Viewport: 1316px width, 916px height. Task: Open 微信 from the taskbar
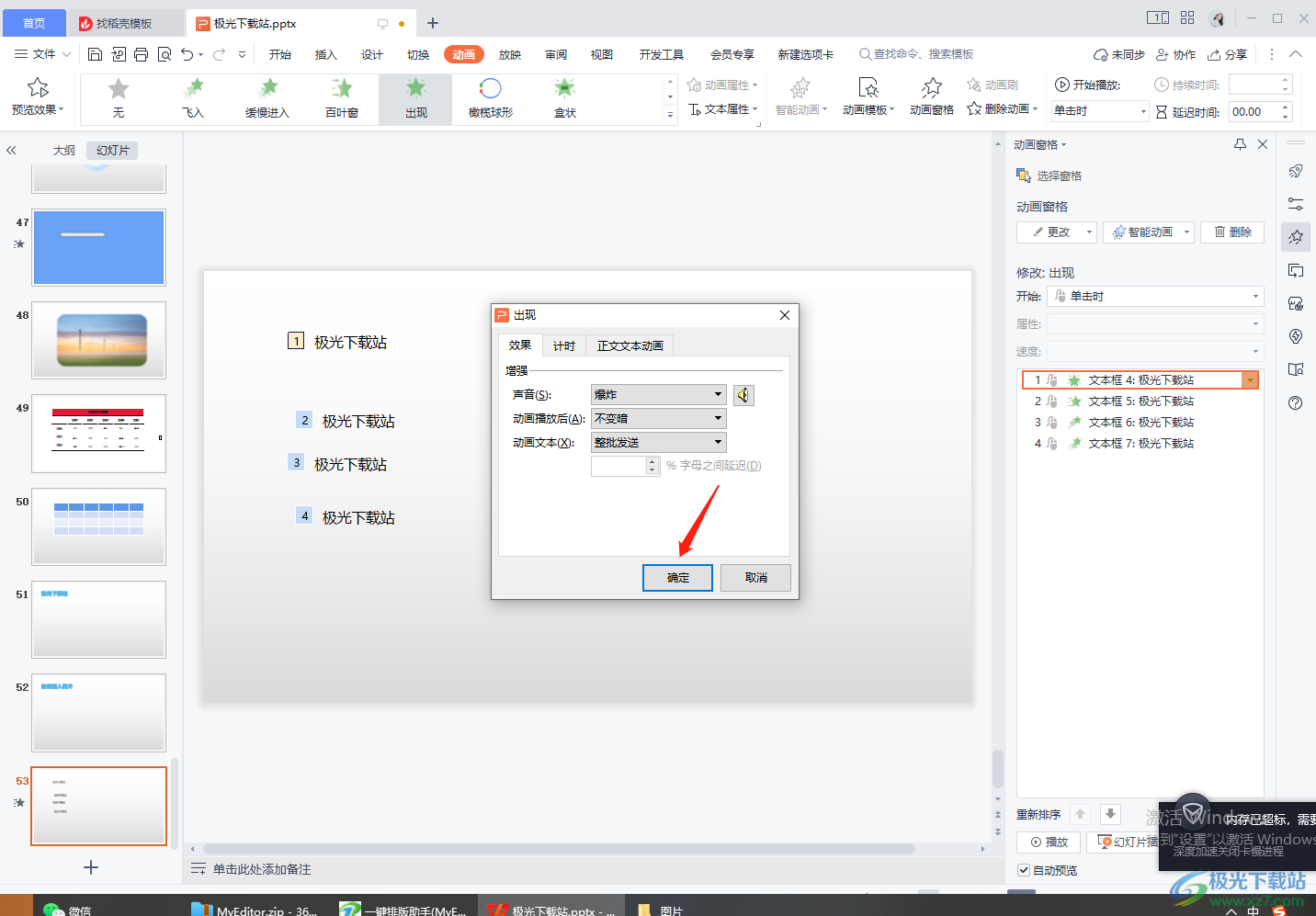[x=67, y=908]
